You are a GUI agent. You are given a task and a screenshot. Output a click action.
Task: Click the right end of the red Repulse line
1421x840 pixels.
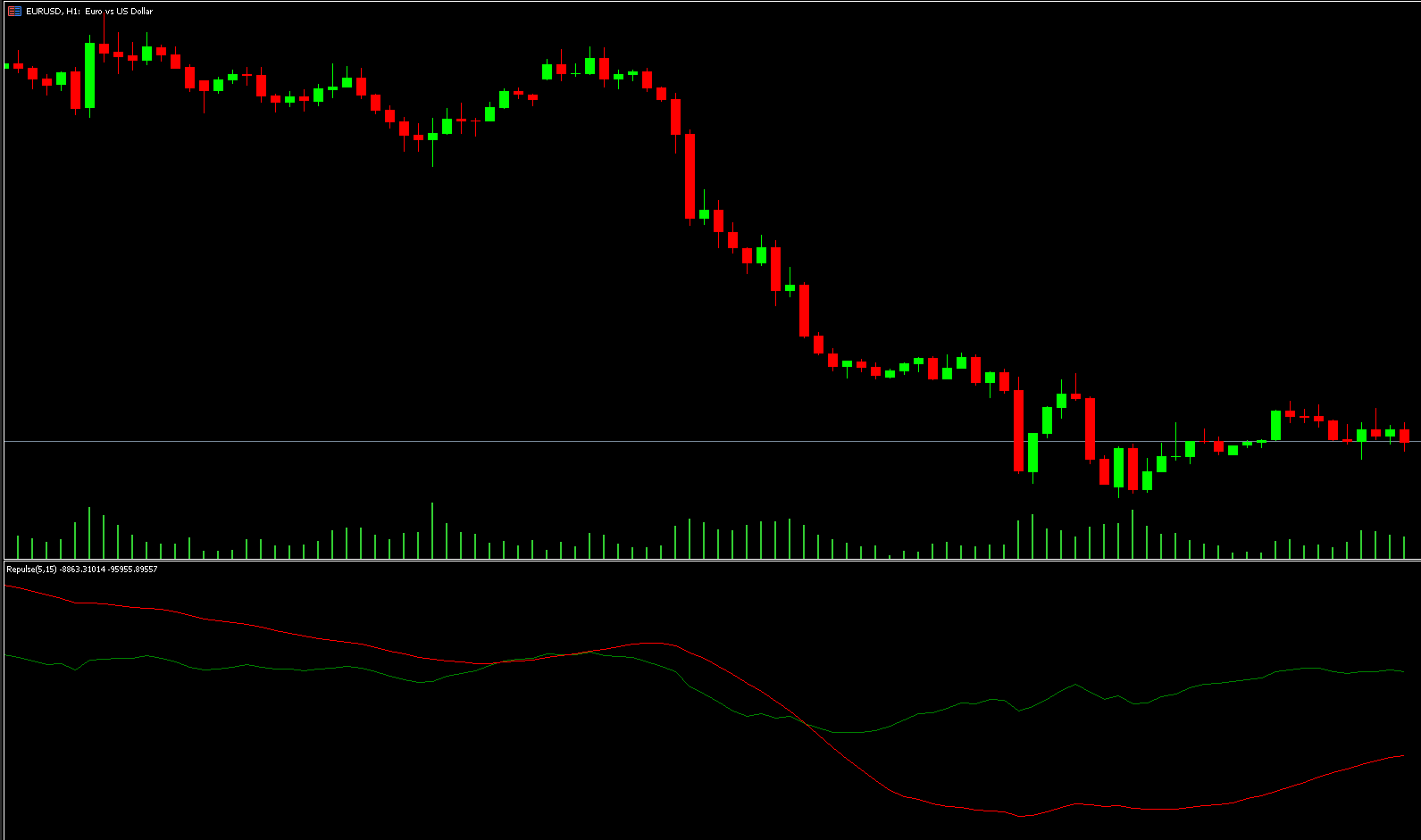click(1404, 756)
